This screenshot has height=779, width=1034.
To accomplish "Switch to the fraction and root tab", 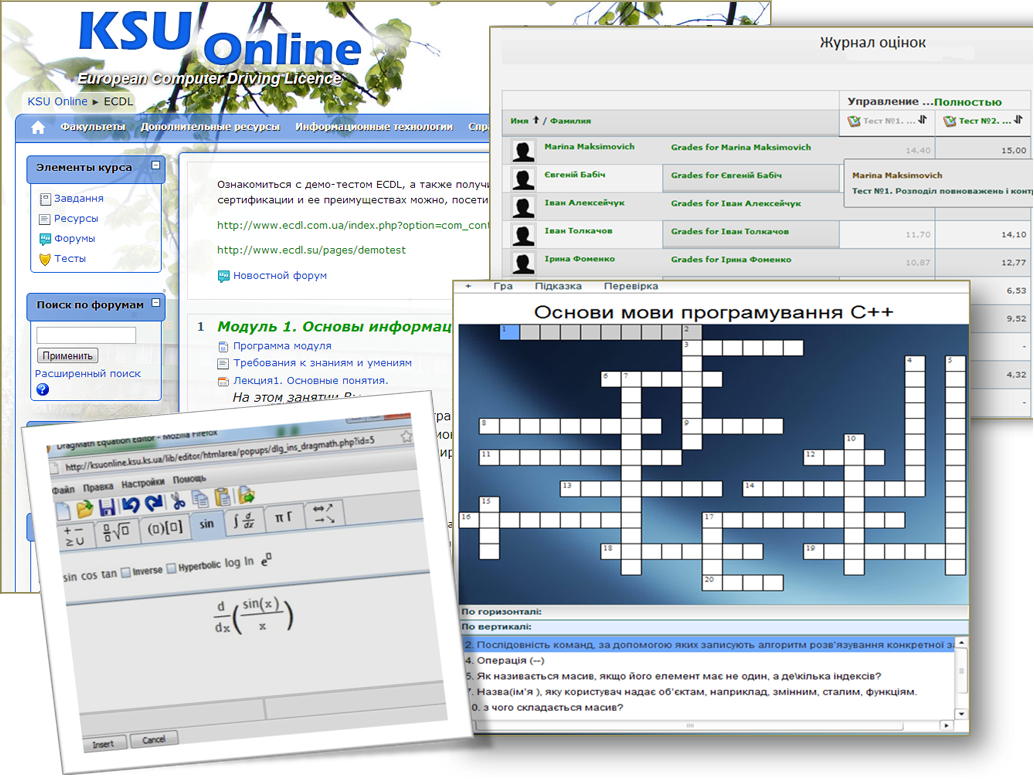I will pyautogui.click(x=115, y=532).
